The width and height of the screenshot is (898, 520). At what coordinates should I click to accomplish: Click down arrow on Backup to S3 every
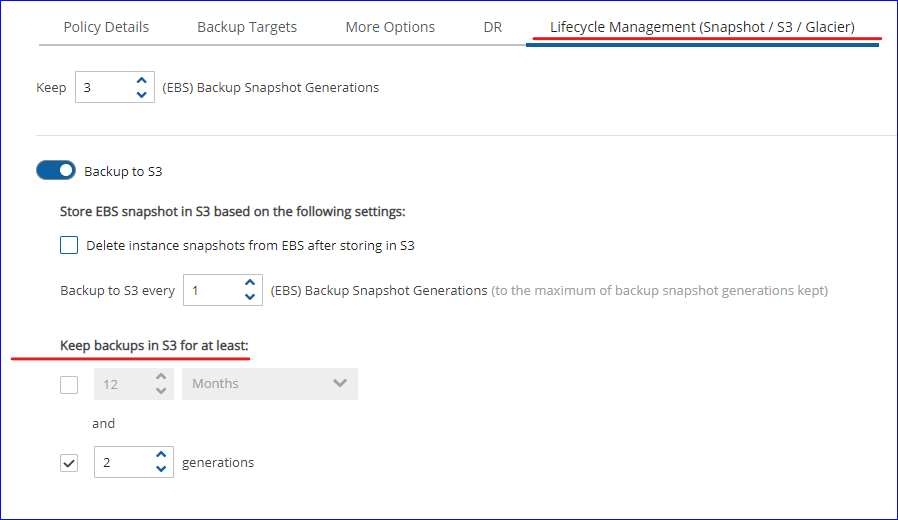tap(249, 298)
